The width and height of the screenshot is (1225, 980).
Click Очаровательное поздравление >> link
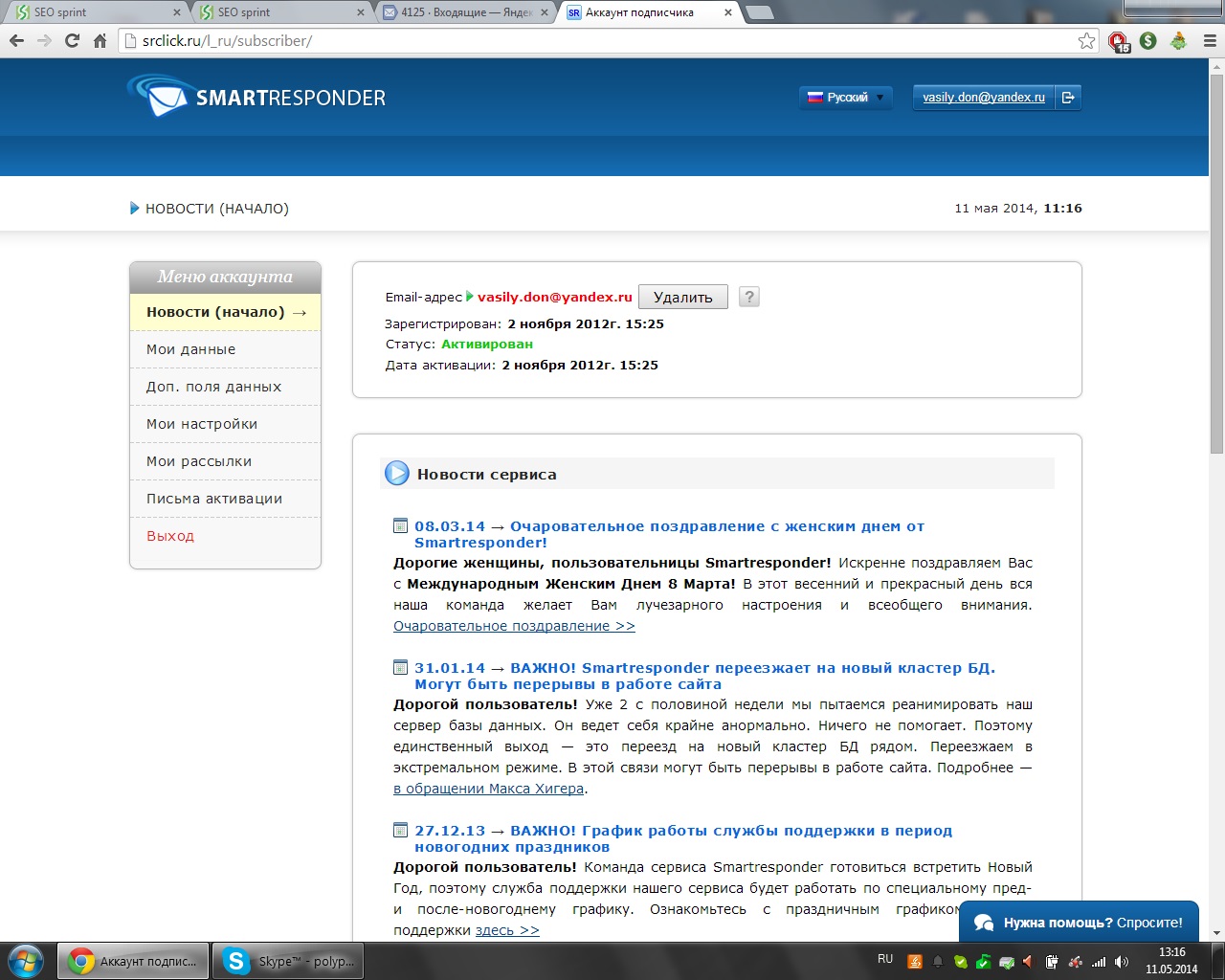point(514,626)
